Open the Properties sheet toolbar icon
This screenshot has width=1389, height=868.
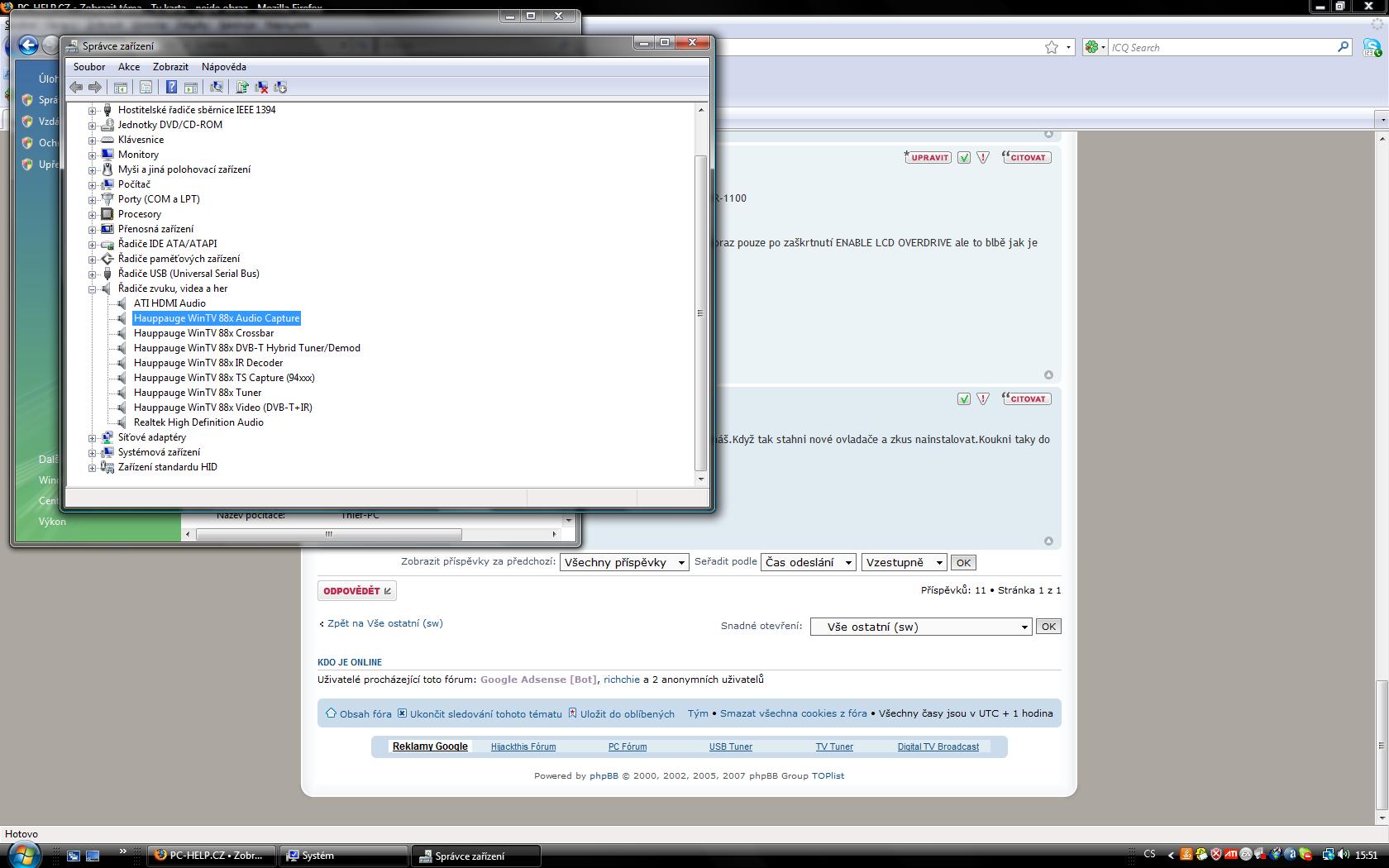(x=146, y=87)
